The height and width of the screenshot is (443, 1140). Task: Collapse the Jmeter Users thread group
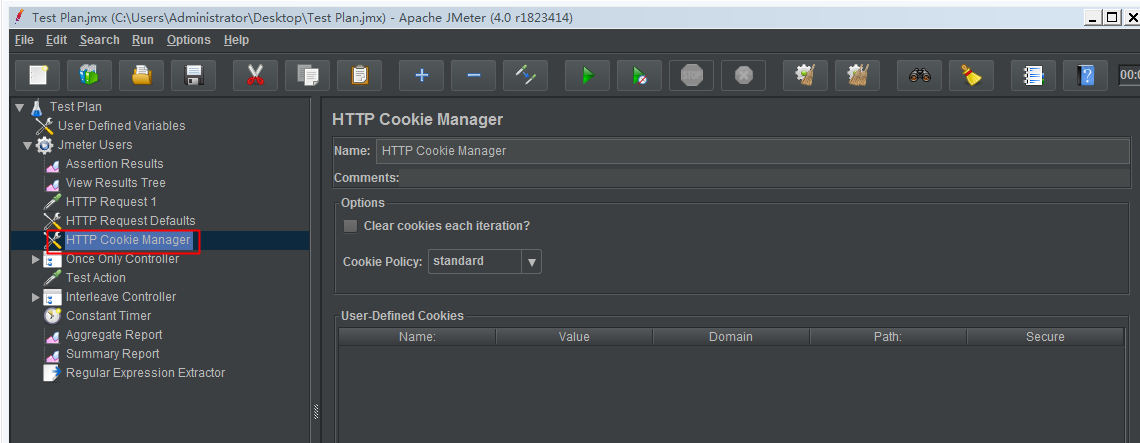coord(28,145)
